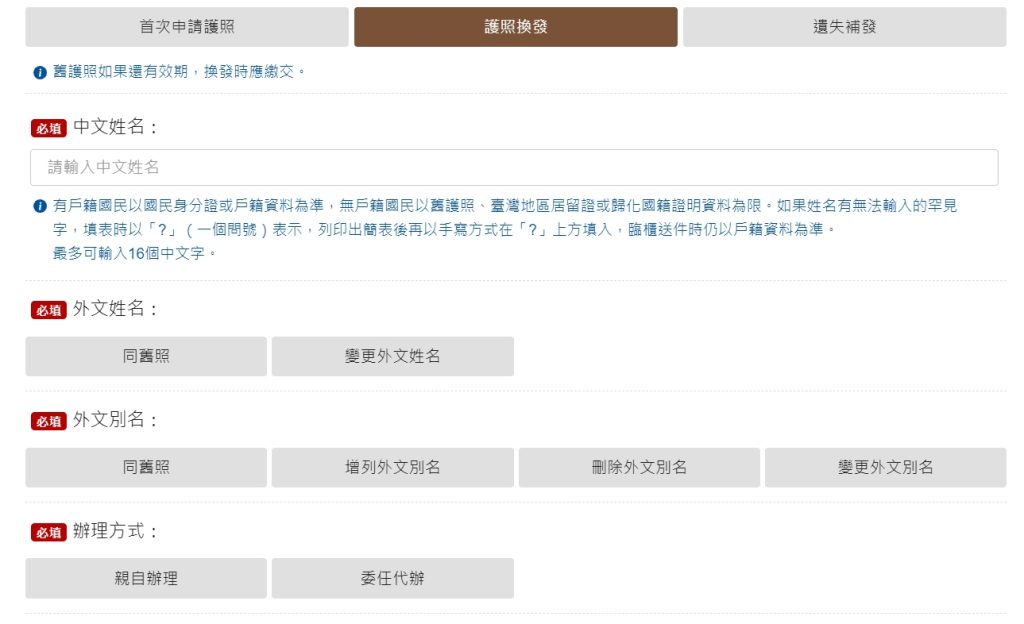
Task: Click the 中文姓名： field label
Action: click(x=116, y=127)
